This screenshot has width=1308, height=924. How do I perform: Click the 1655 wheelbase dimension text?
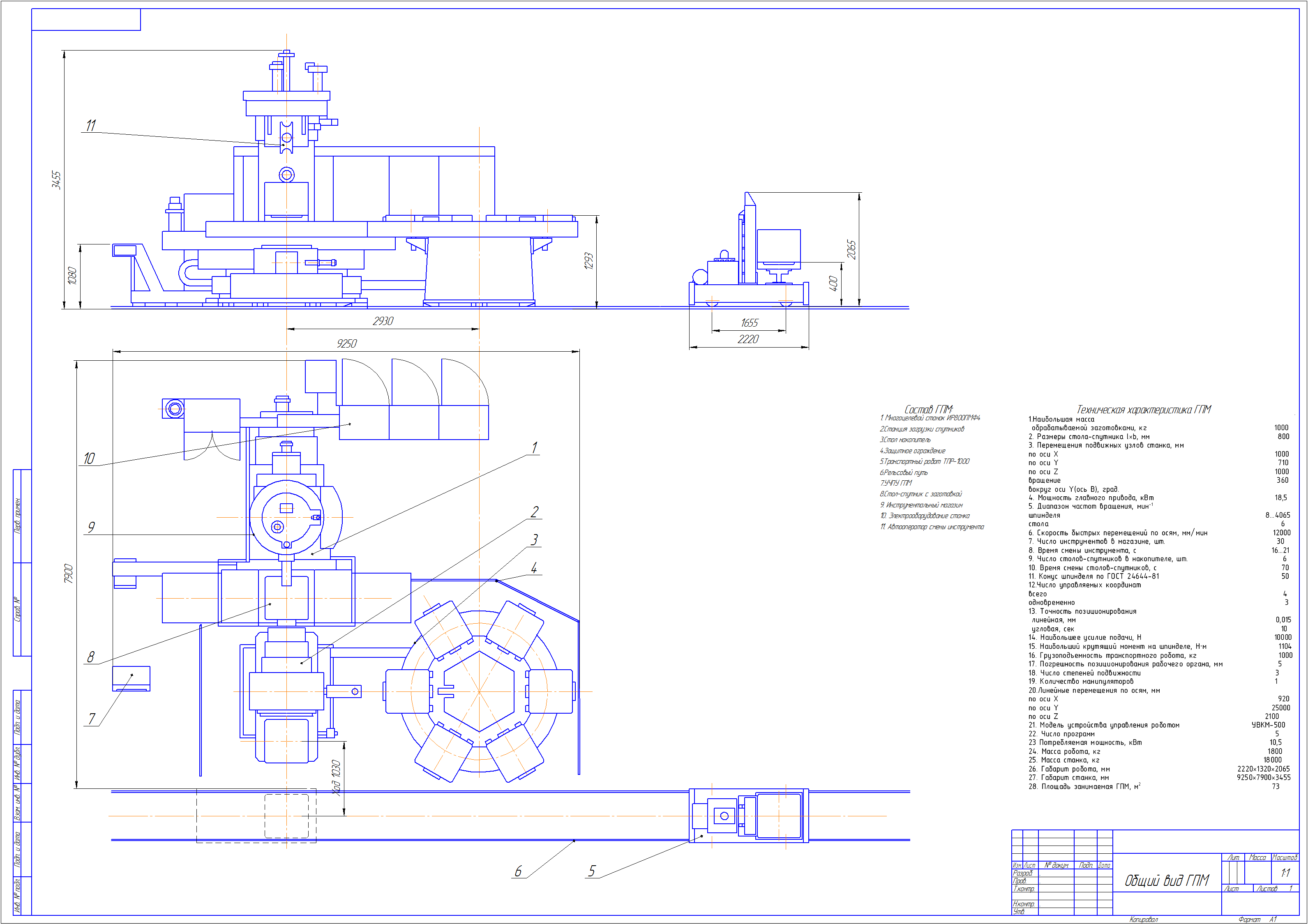pyautogui.click(x=749, y=323)
